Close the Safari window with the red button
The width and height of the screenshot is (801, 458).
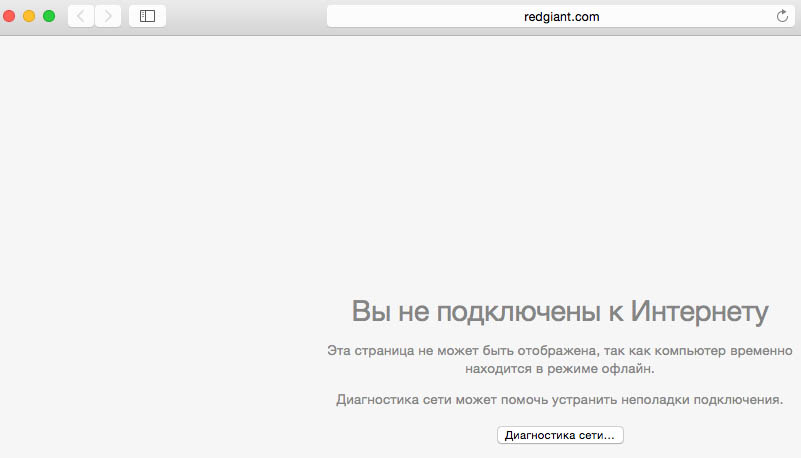[9, 16]
